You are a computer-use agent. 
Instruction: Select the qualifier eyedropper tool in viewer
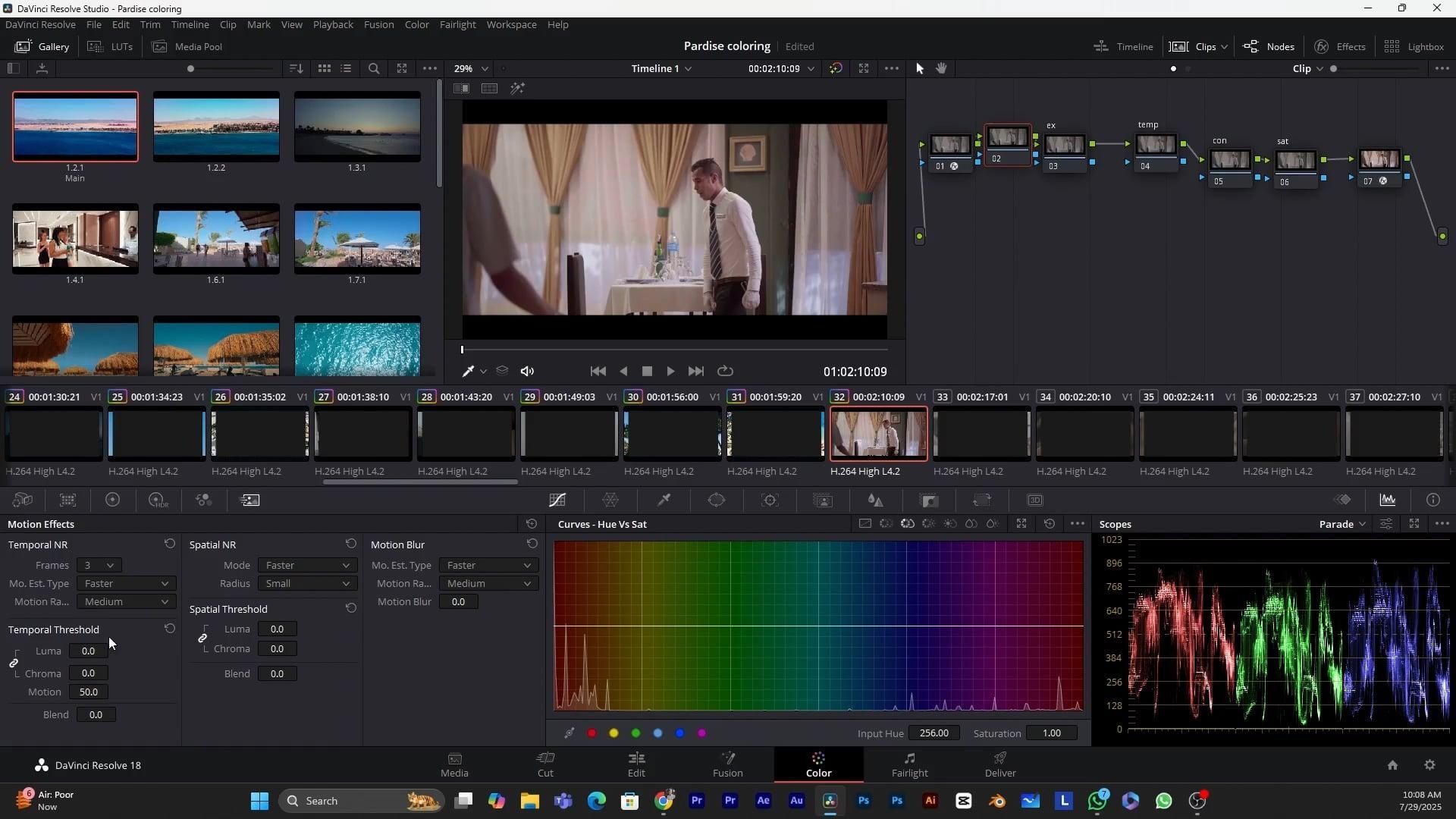pos(468,372)
